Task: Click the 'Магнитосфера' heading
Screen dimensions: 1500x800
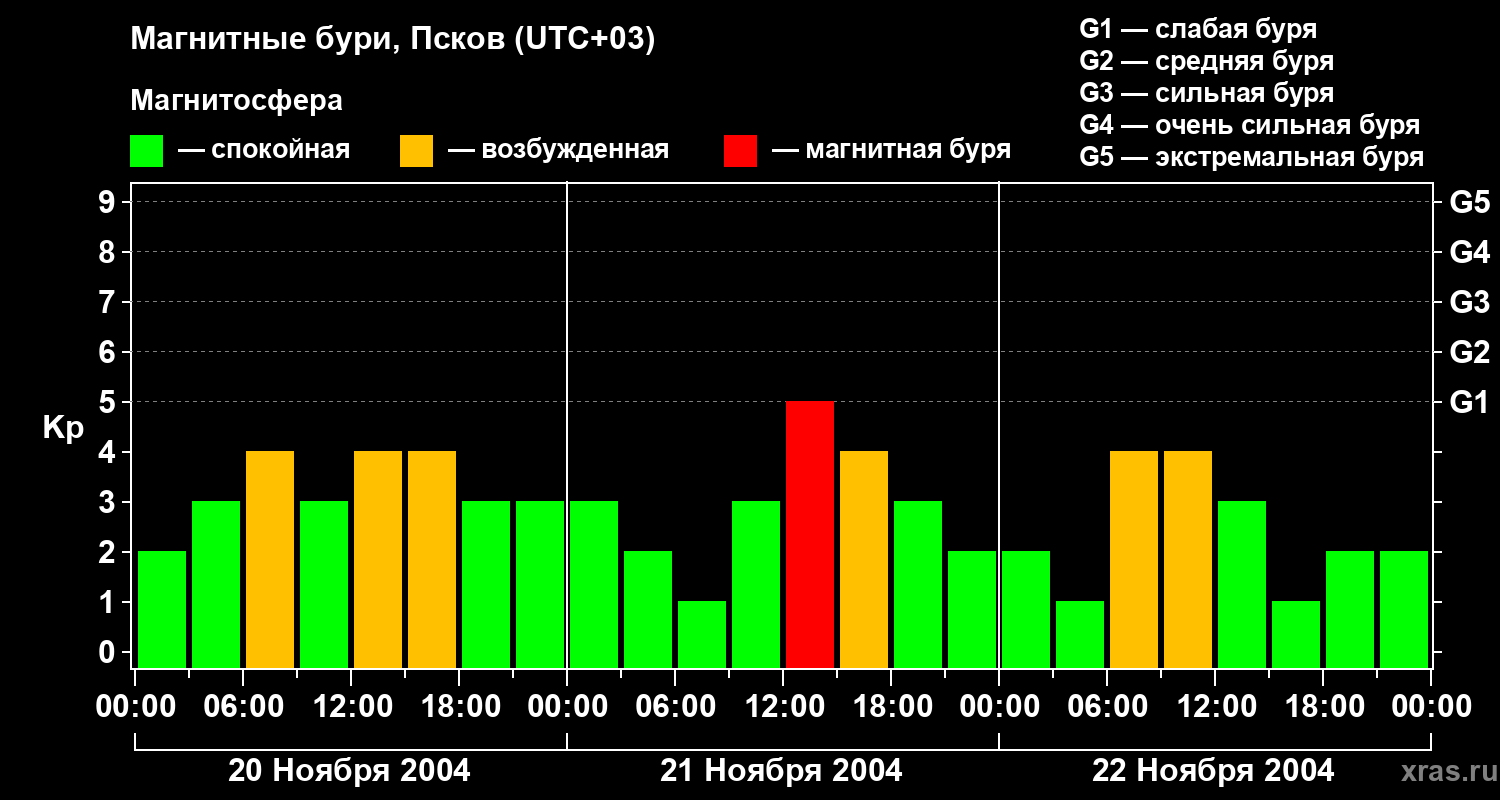Action: tap(236, 101)
